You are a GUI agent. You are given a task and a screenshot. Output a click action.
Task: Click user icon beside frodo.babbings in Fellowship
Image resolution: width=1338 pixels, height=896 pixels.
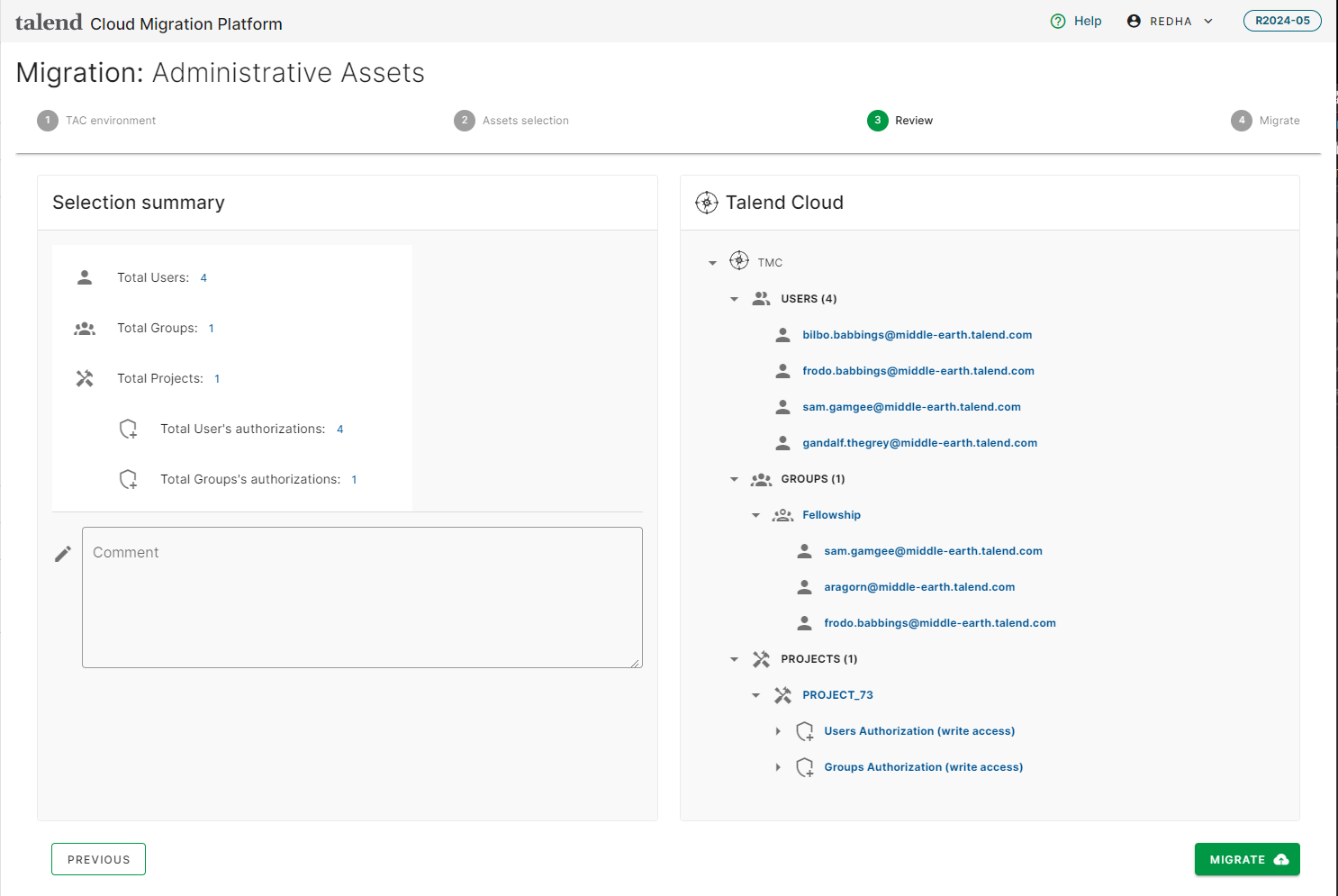(804, 623)
